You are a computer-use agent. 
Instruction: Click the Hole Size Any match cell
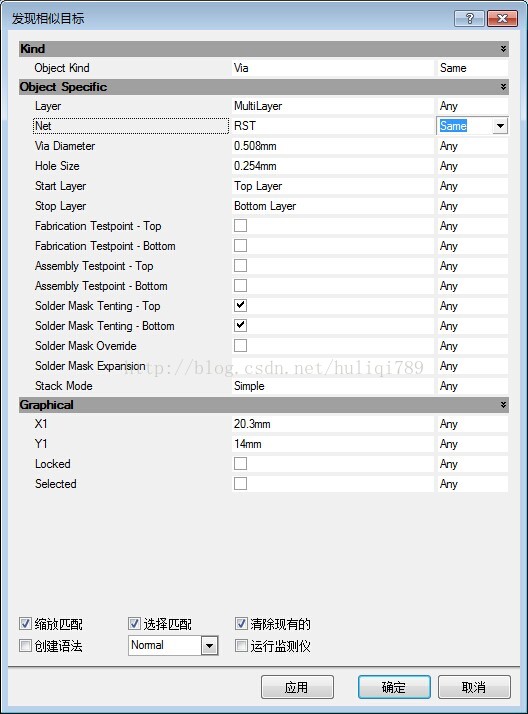(x=472, y=166)
